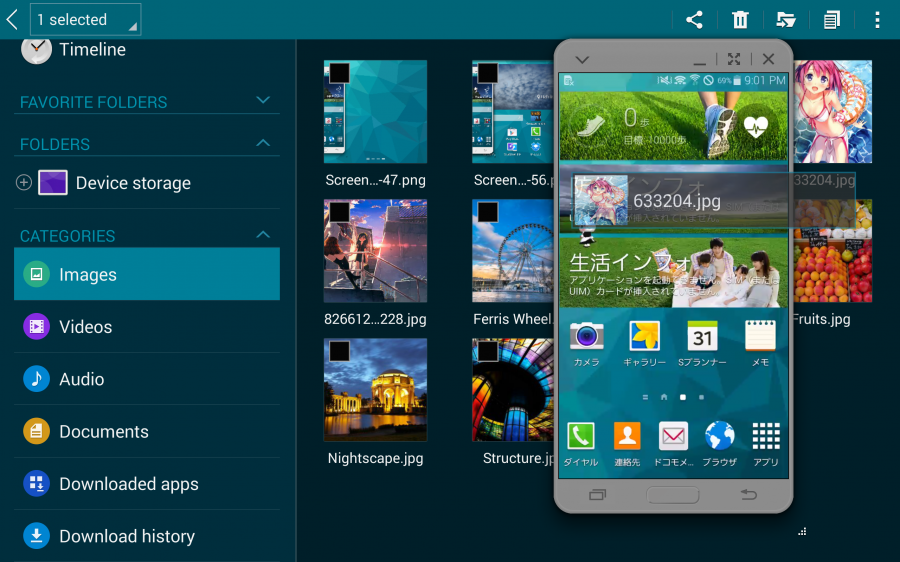Open the Camera app in floating window
900x562 pixels.
586,336
